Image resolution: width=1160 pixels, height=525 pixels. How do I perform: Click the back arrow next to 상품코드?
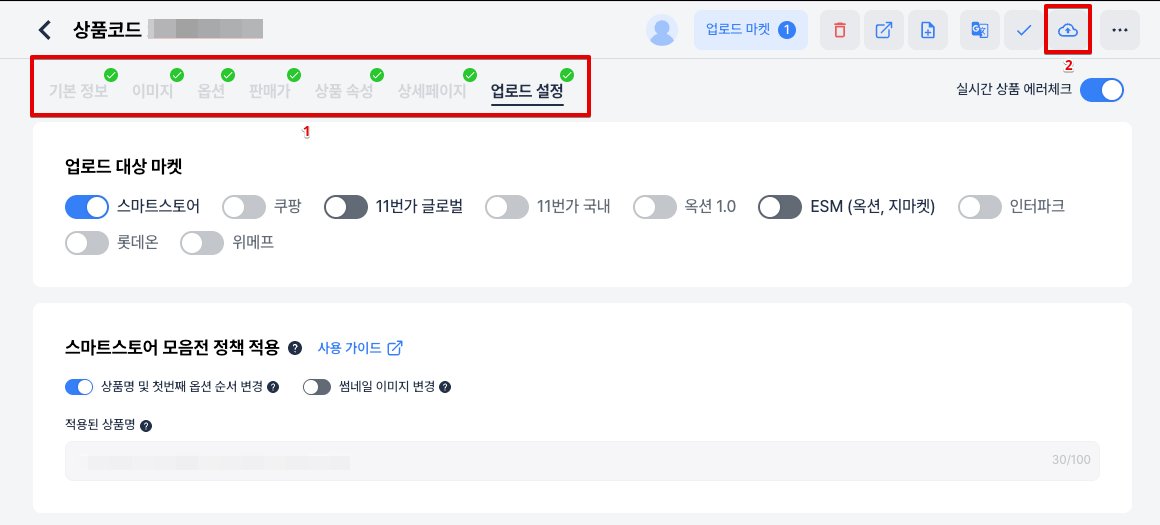point(45,30)
